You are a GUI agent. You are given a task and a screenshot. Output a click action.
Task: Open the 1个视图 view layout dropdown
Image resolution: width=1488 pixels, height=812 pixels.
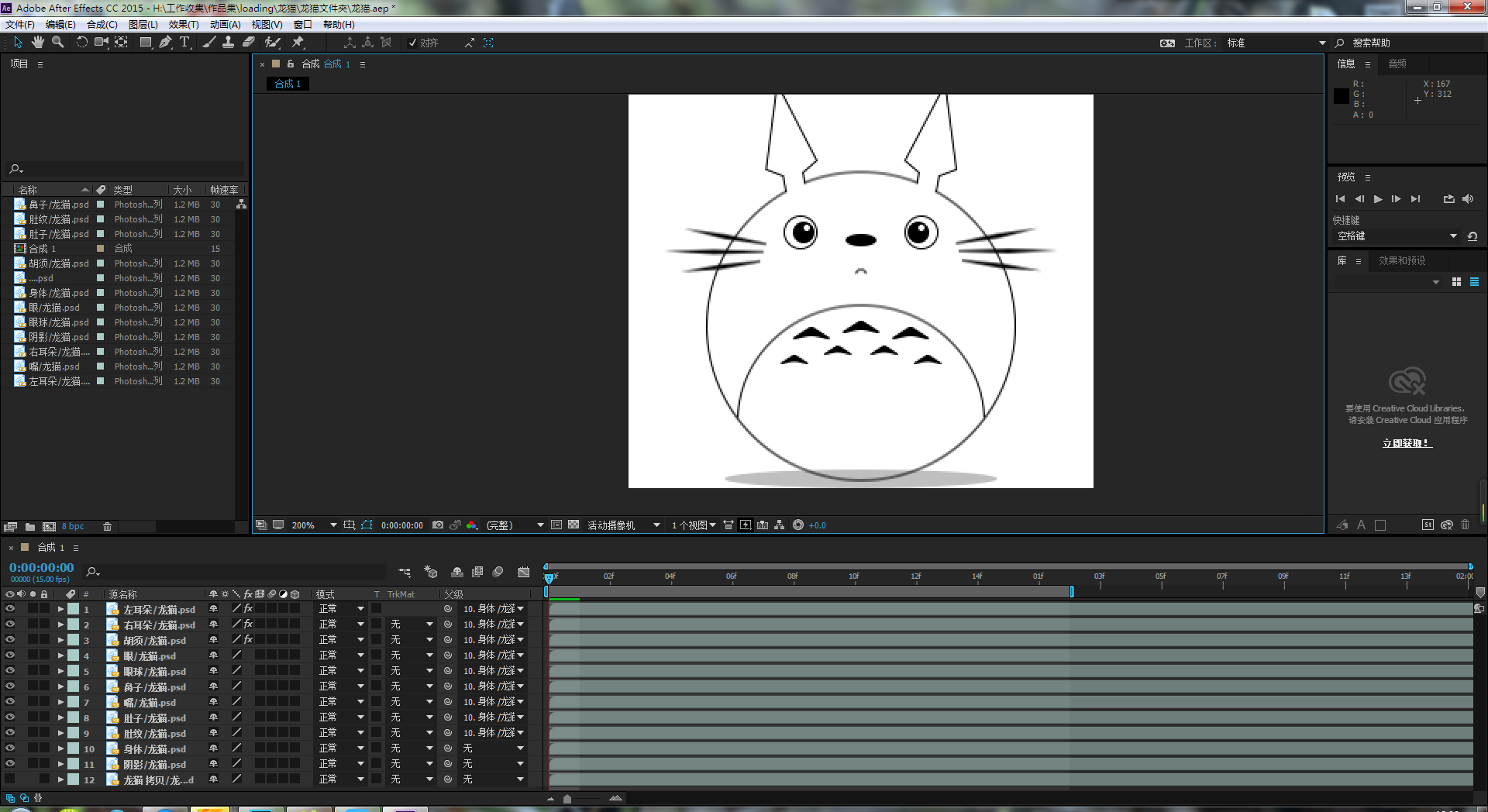tap(694, 525)
